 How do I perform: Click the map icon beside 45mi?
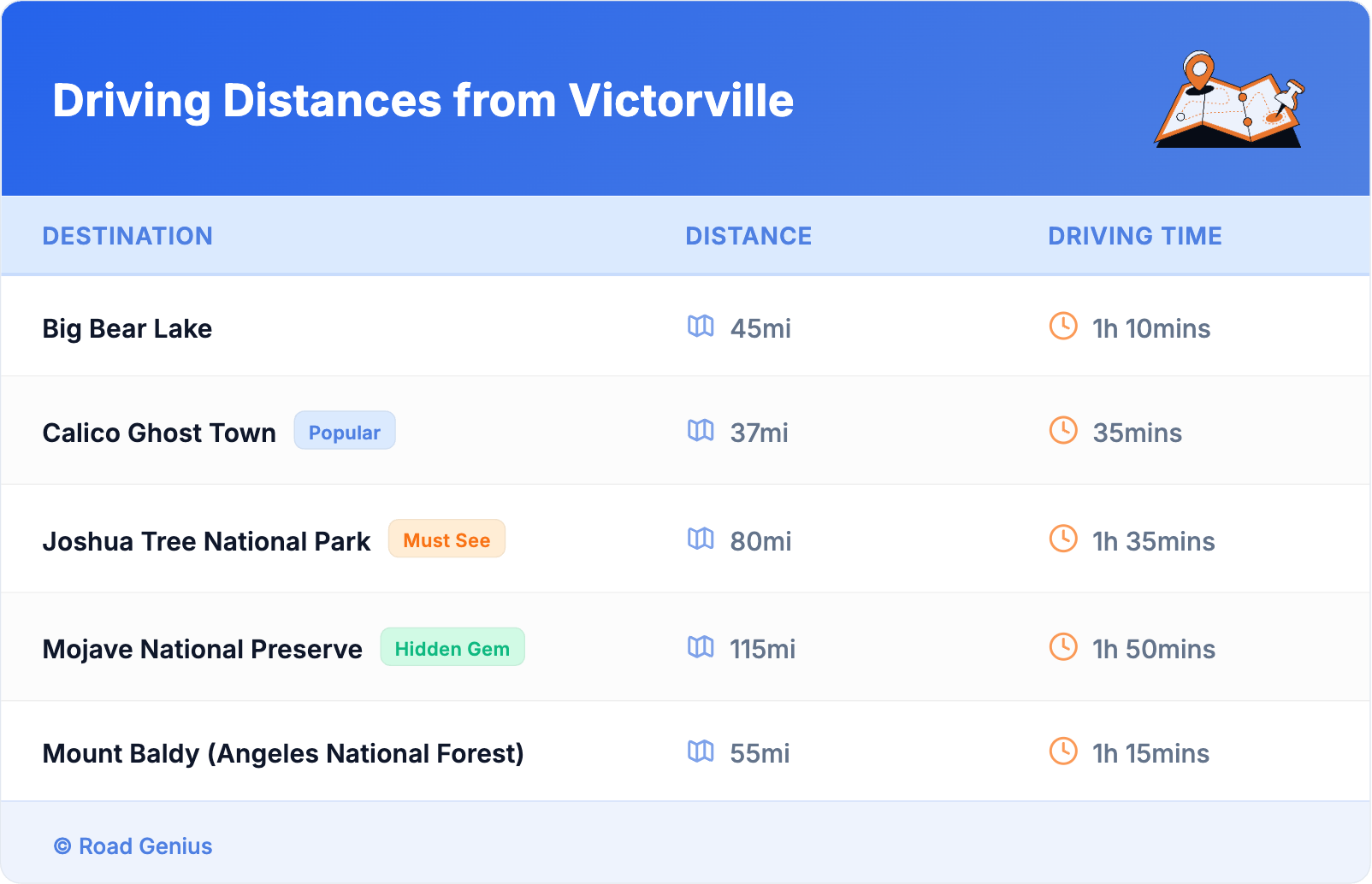tap(701, 326)
